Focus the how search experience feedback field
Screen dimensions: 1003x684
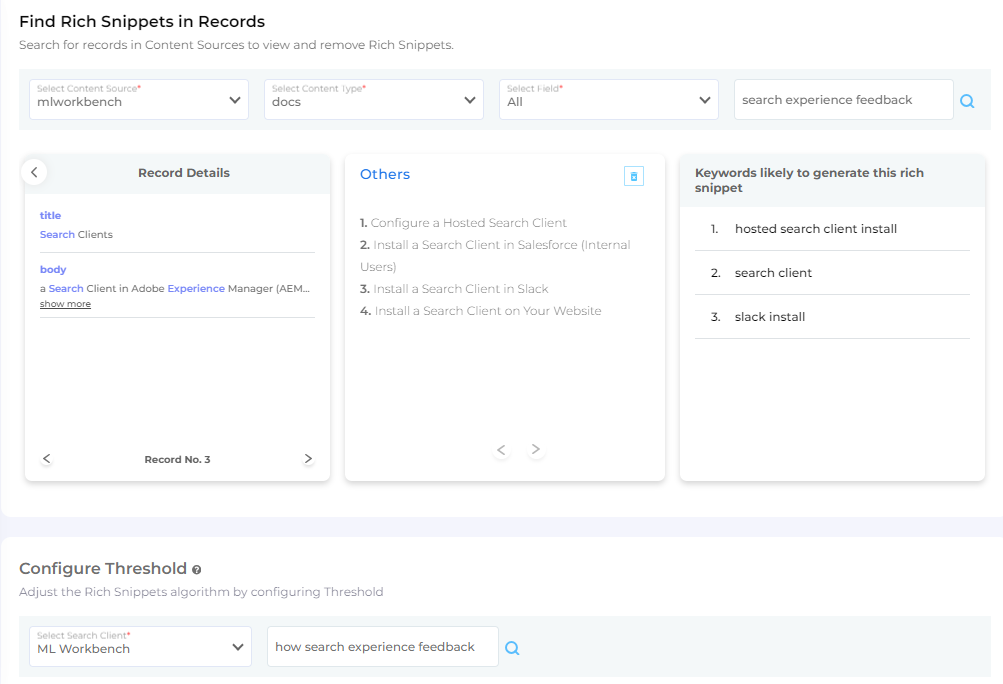coord(383,647)
